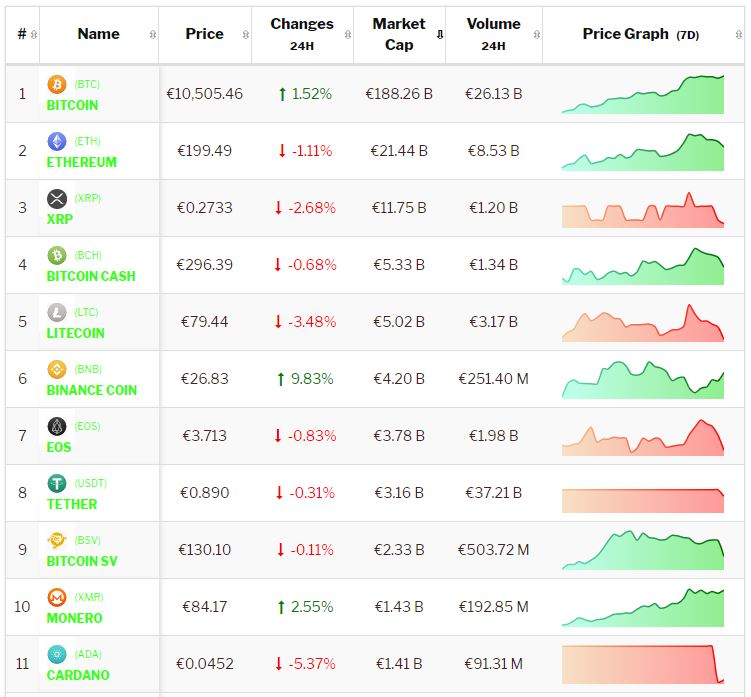751x697 pixels.
Task: Click the Ethereum diamond logo icon
Action: coord(57,142)
